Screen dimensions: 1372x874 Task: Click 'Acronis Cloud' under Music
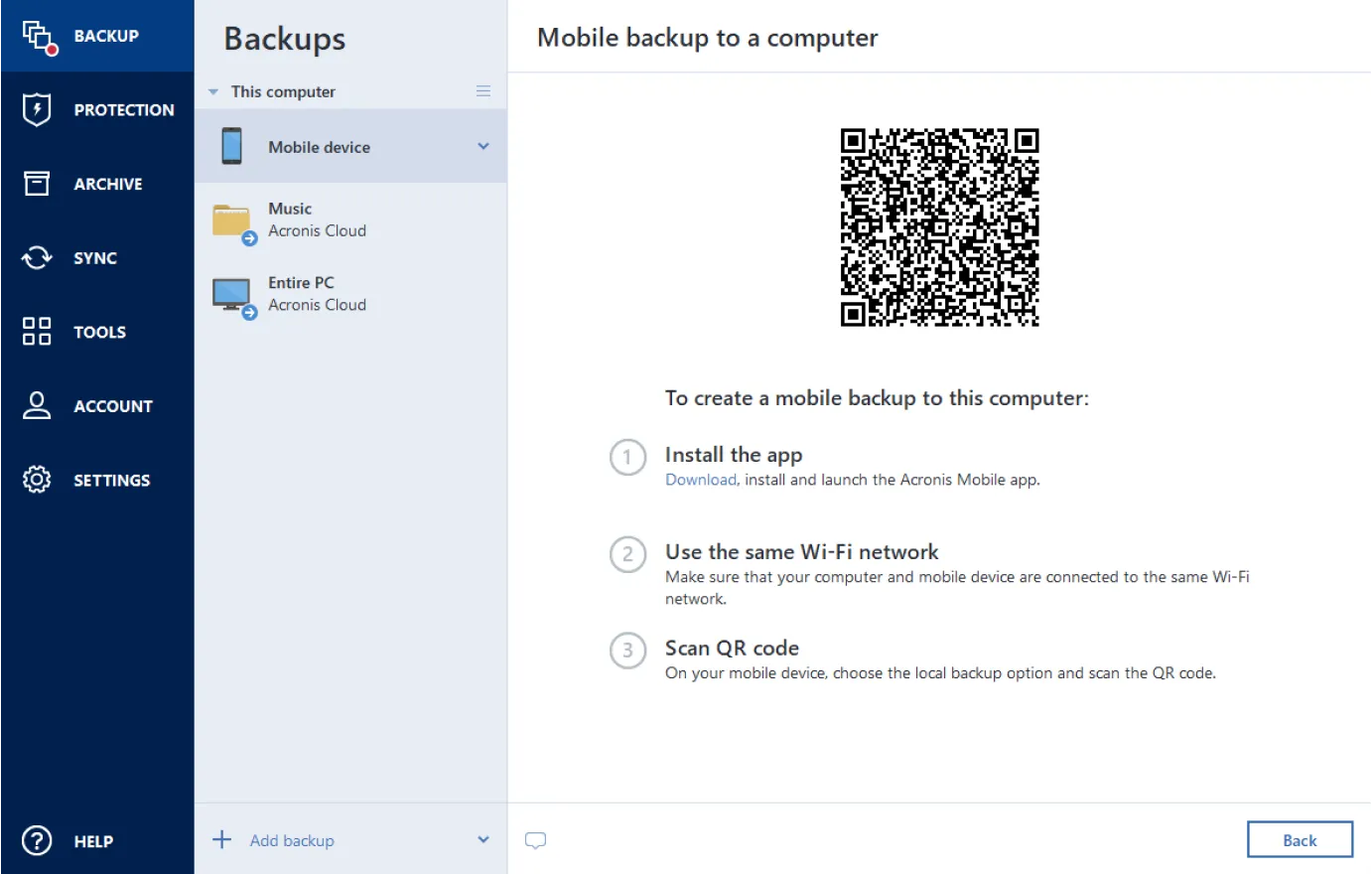click(x=318, y=230)
